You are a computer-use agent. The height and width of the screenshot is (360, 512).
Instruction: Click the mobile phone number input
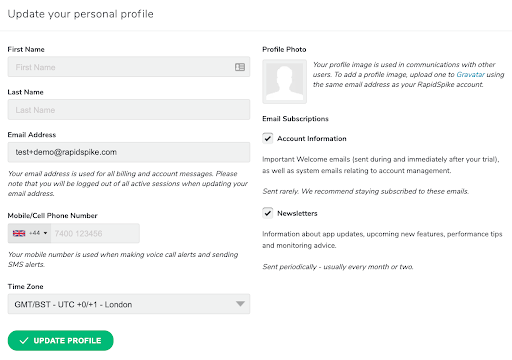pos(95,233)
